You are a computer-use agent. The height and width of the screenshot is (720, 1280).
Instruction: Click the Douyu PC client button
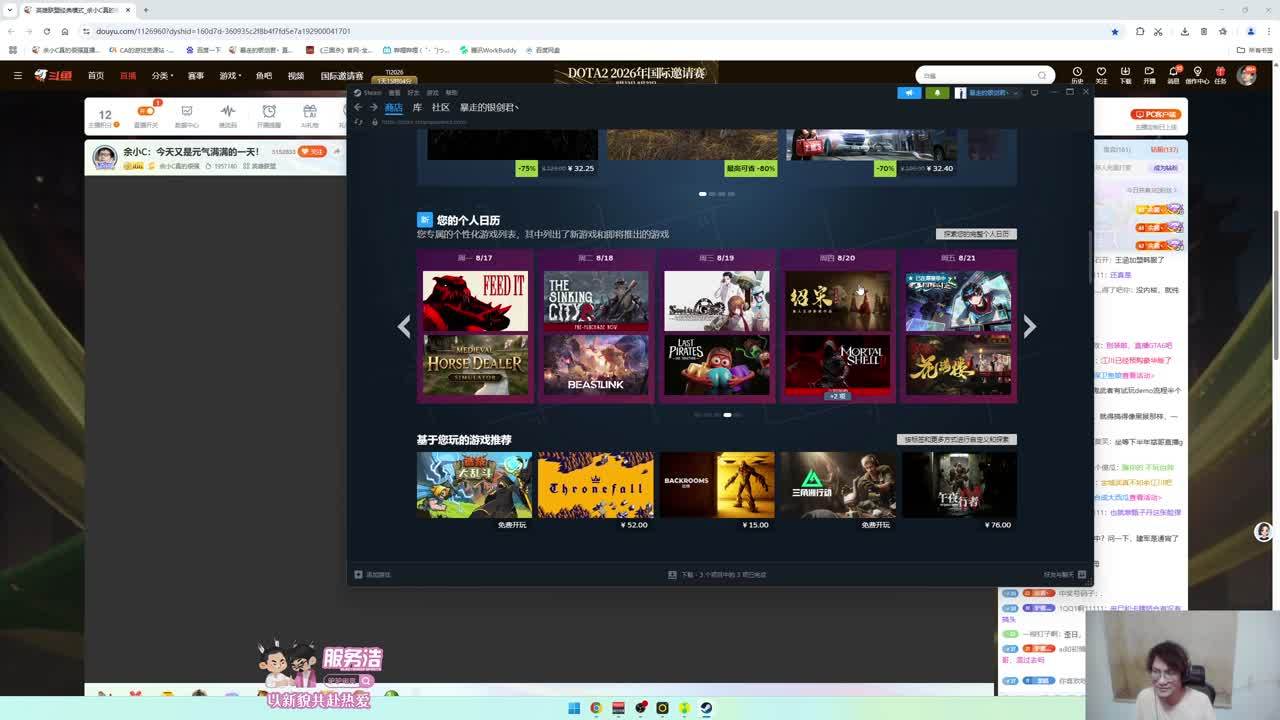pos(1157,115)
